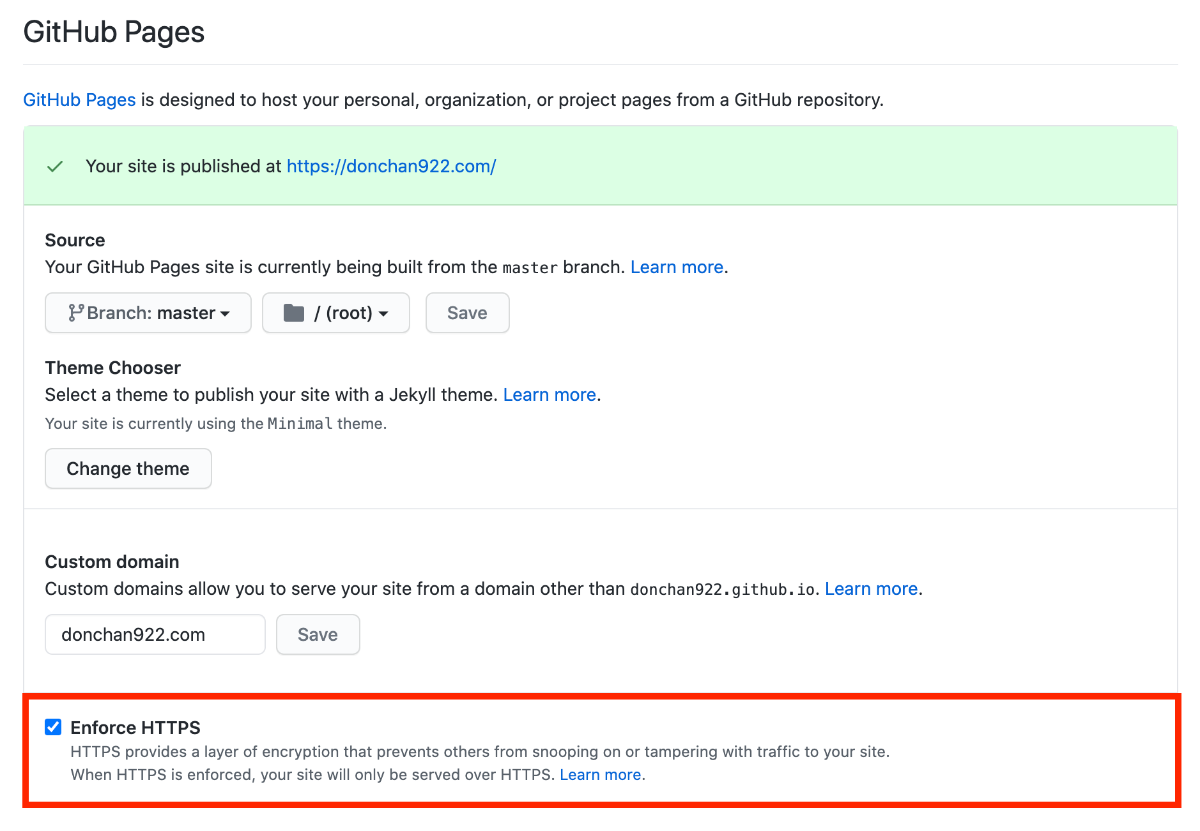Open Learn more link for Theme Chooser

coord(549,395)
